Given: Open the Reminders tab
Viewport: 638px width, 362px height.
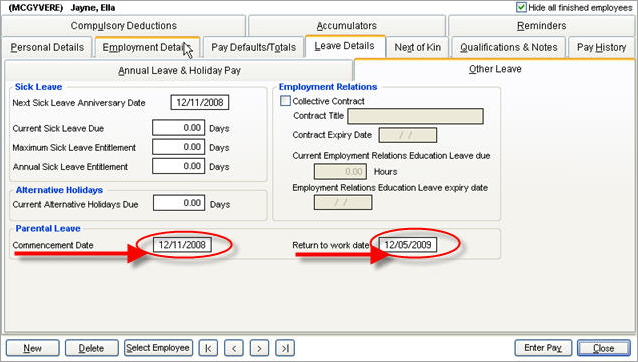Looking at the screenshot, I should [x=542, y=26].
